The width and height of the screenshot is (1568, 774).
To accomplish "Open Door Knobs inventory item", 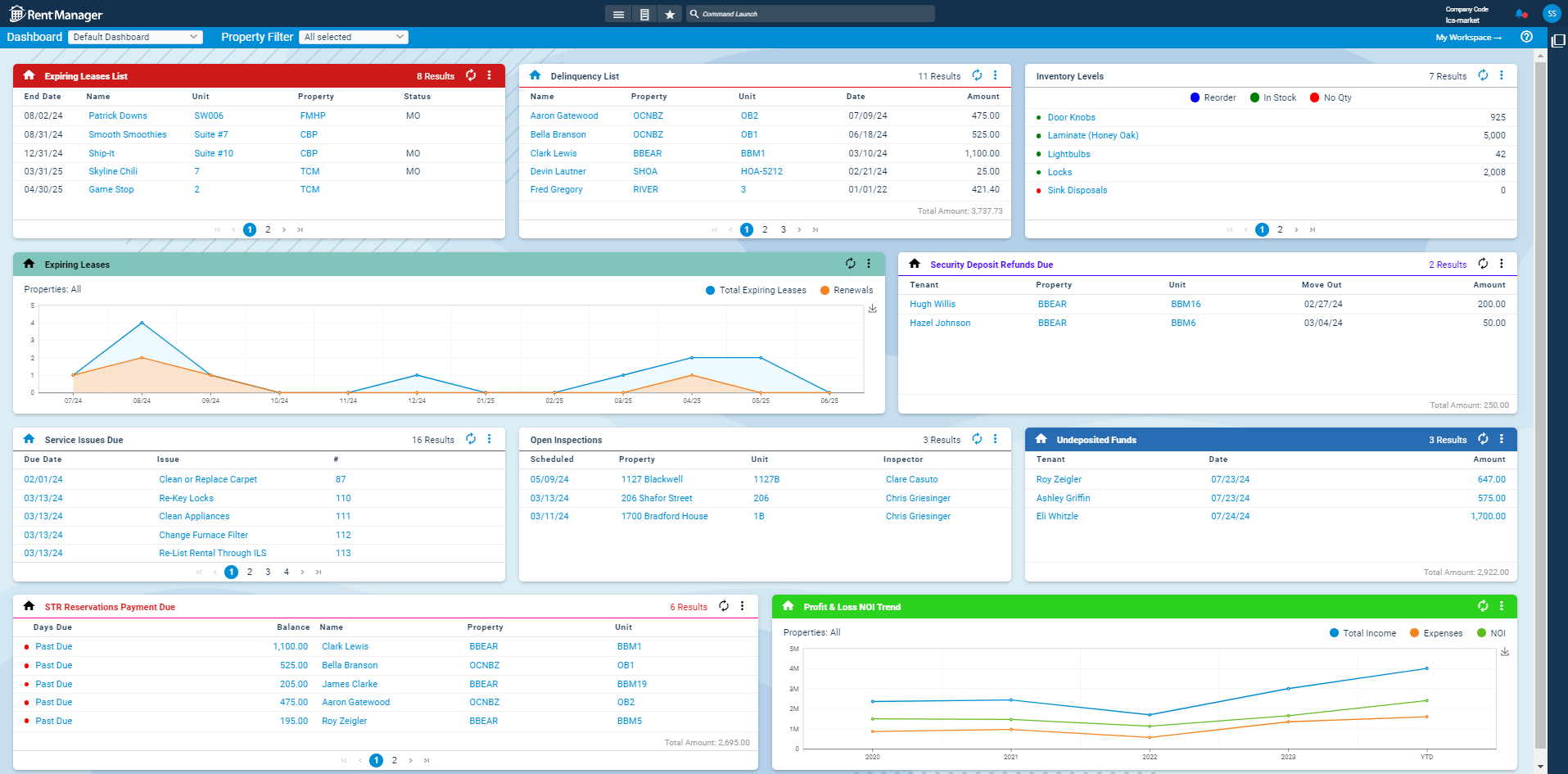I will 1071,117.
